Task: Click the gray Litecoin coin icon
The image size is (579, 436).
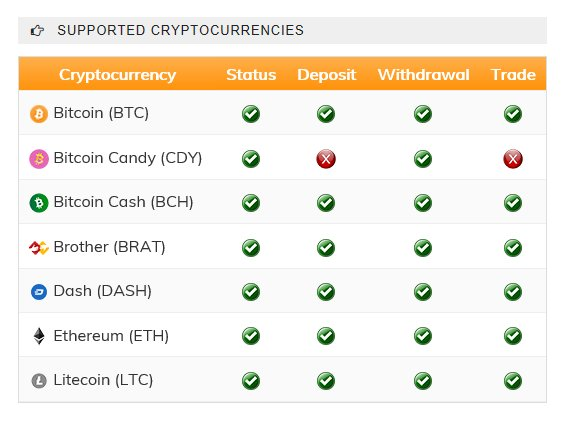Action: tap(39, 381)
